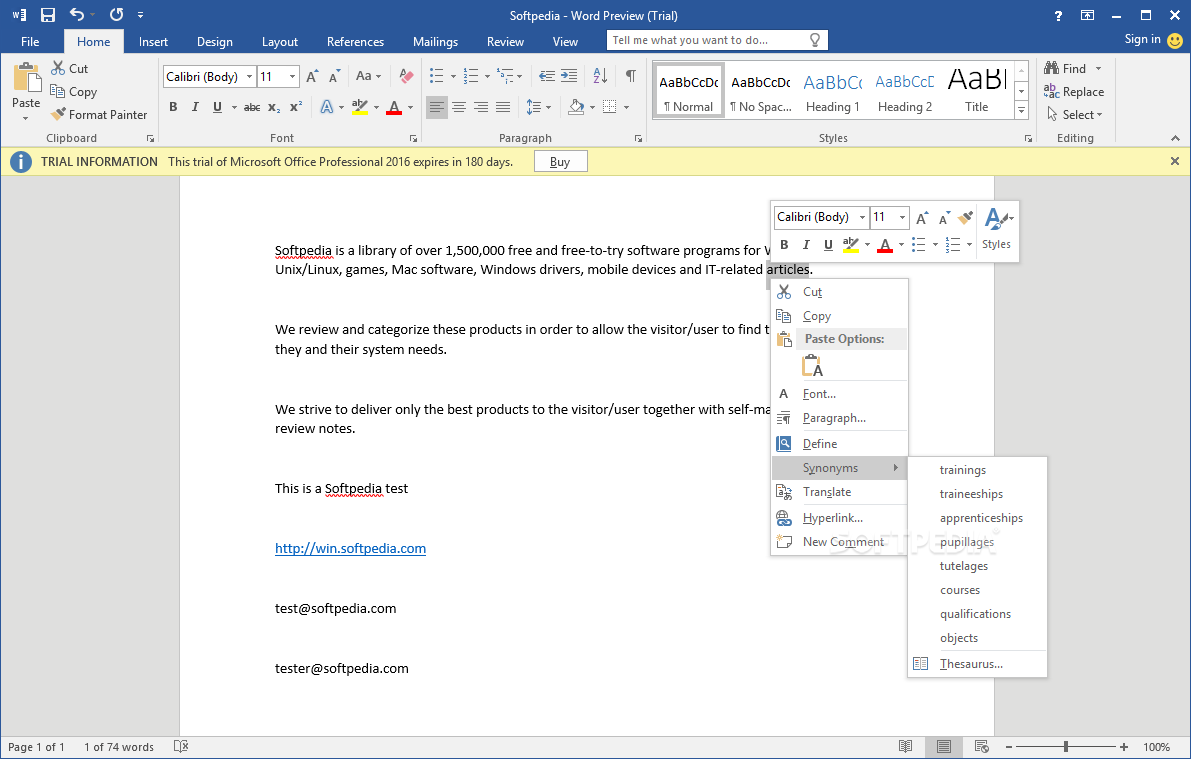
Task: Click the Undo arrow in title bar
Action: point(77,14)
